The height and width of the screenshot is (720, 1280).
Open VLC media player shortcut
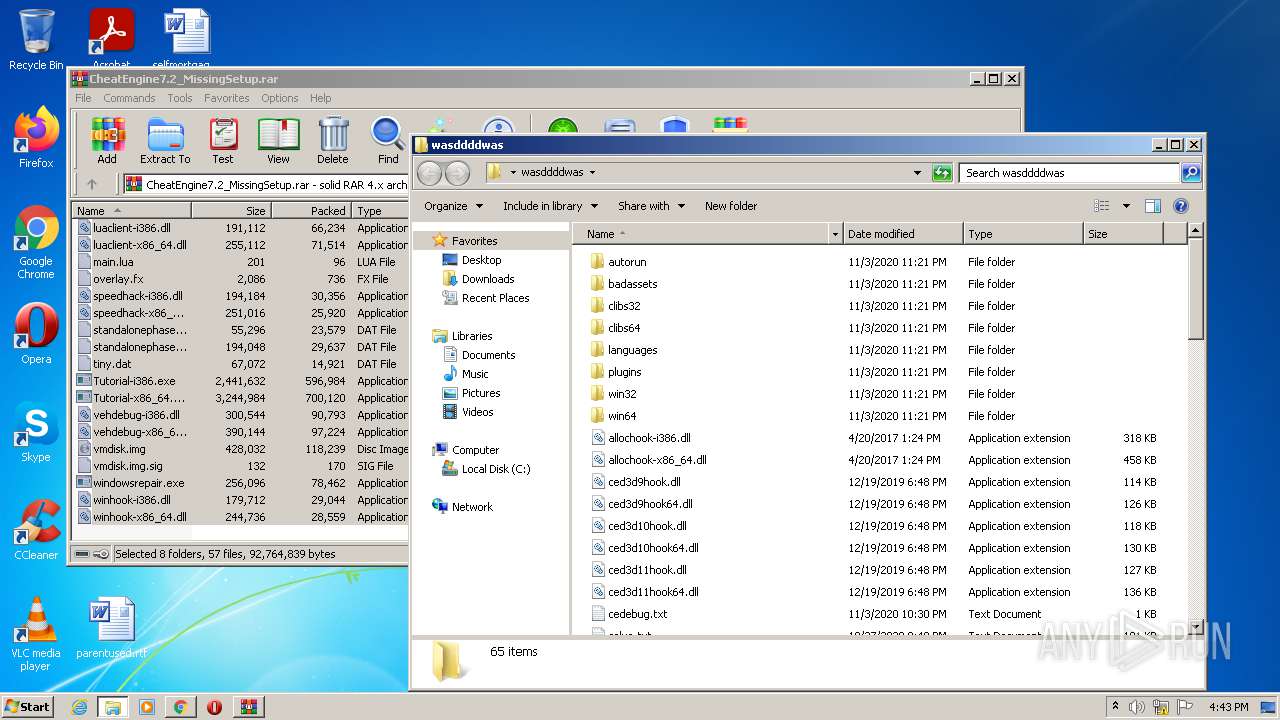coord(36,634)
